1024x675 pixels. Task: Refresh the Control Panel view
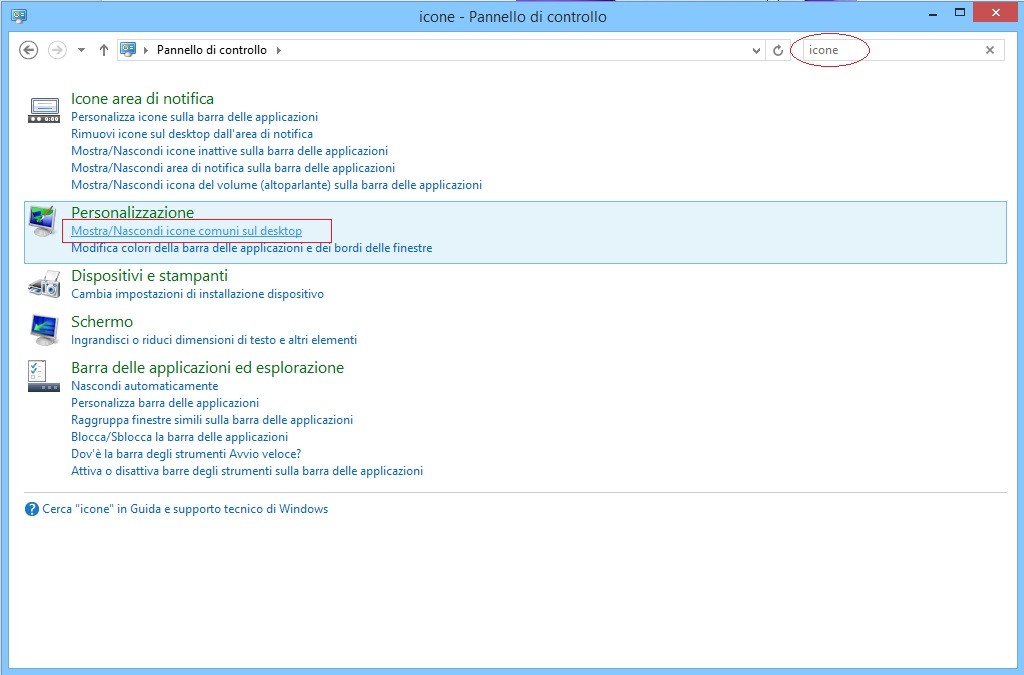(x=777, y=50)
